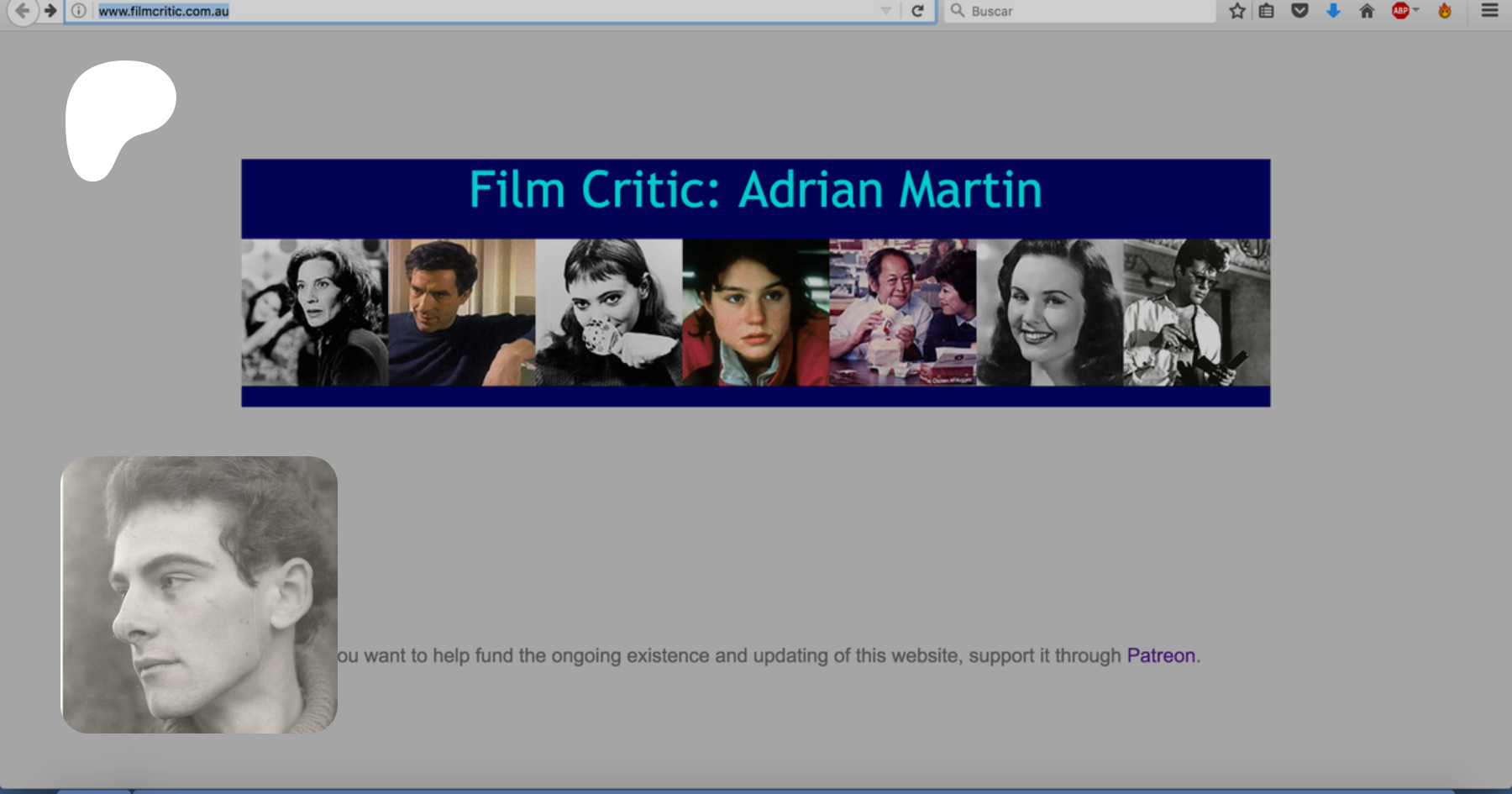
Task: Reload the page with the refresh icon
Action: 917,11
